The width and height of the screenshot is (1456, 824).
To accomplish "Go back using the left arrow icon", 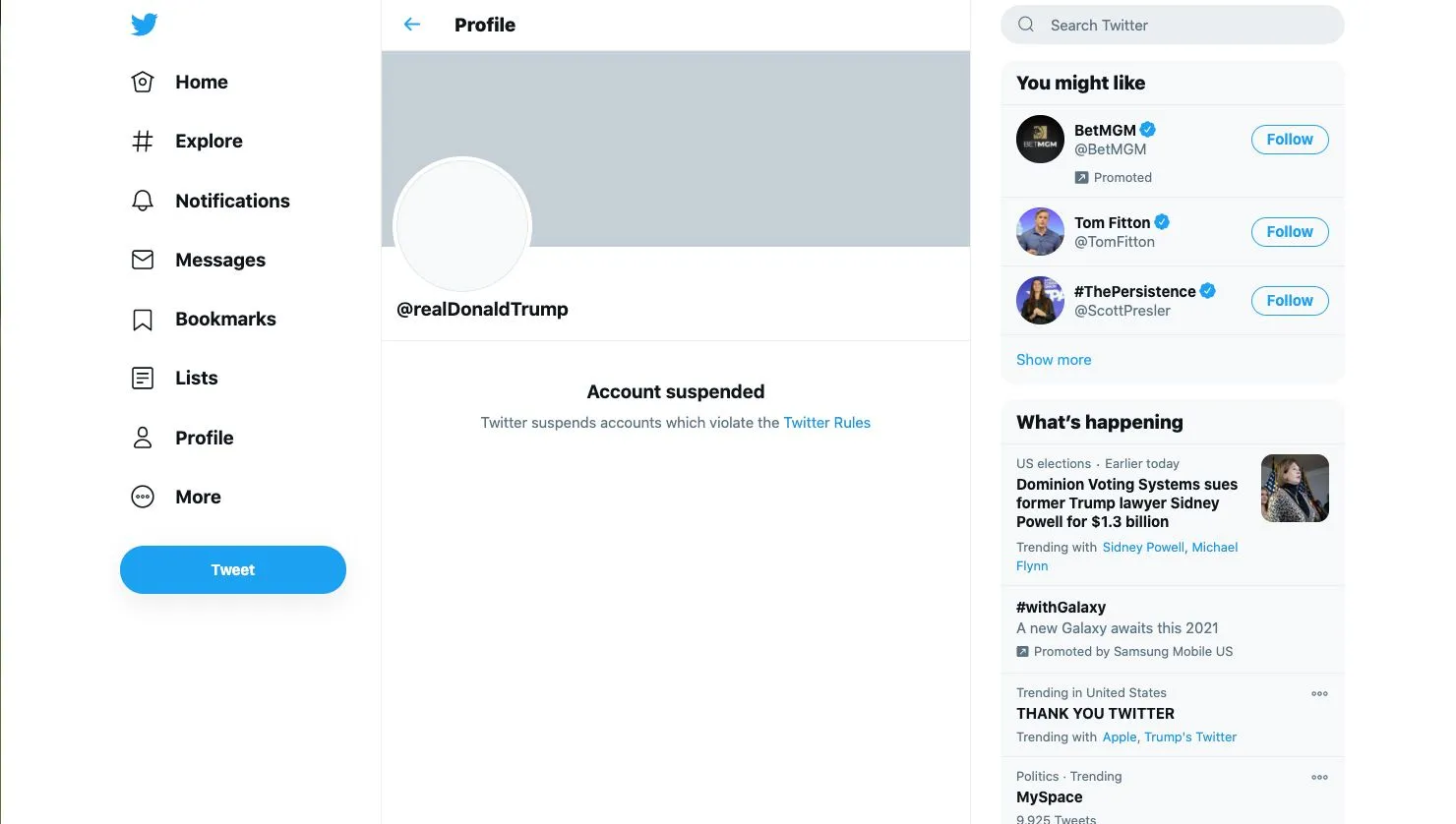I will pyautogui.click(x=412, y=25).
